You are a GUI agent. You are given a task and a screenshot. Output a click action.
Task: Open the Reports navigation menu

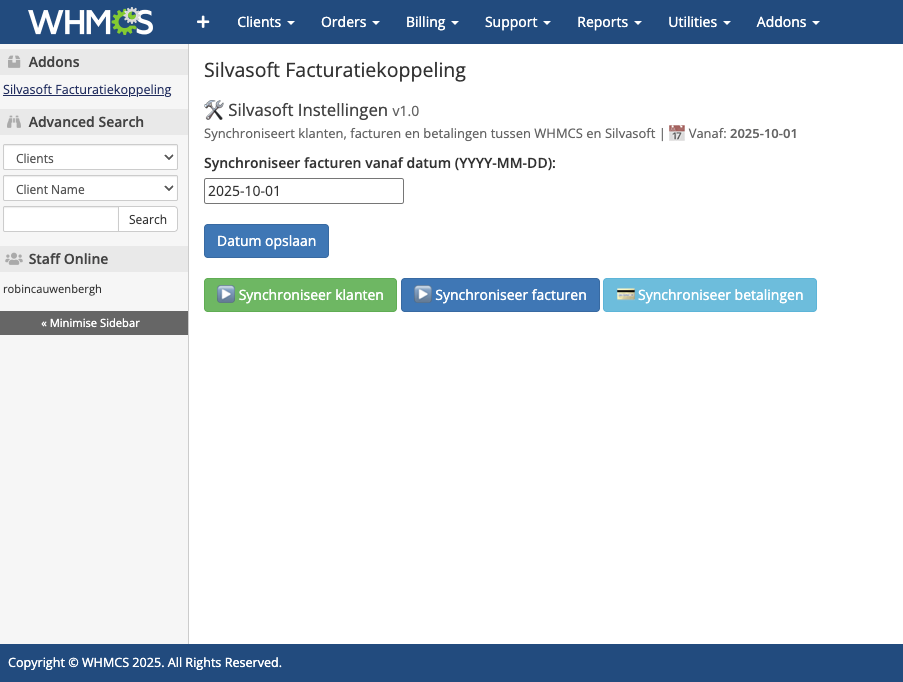click(609, 22)
